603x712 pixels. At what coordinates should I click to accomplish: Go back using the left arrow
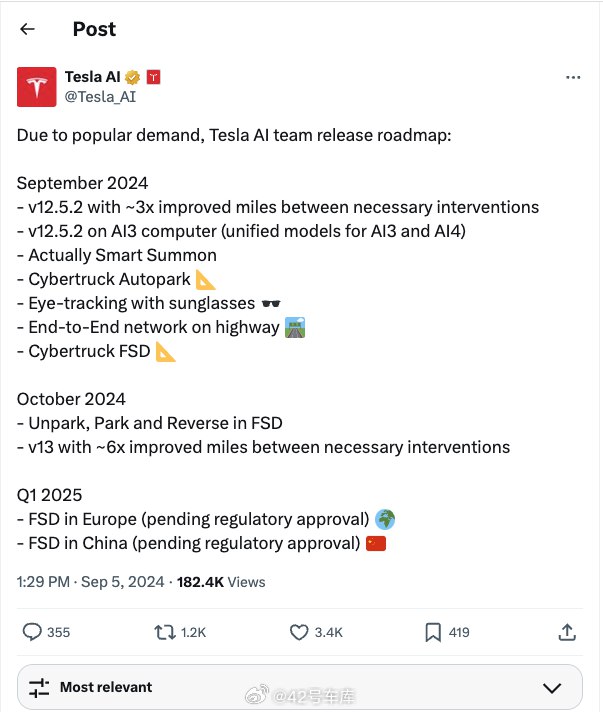(28, 29)
